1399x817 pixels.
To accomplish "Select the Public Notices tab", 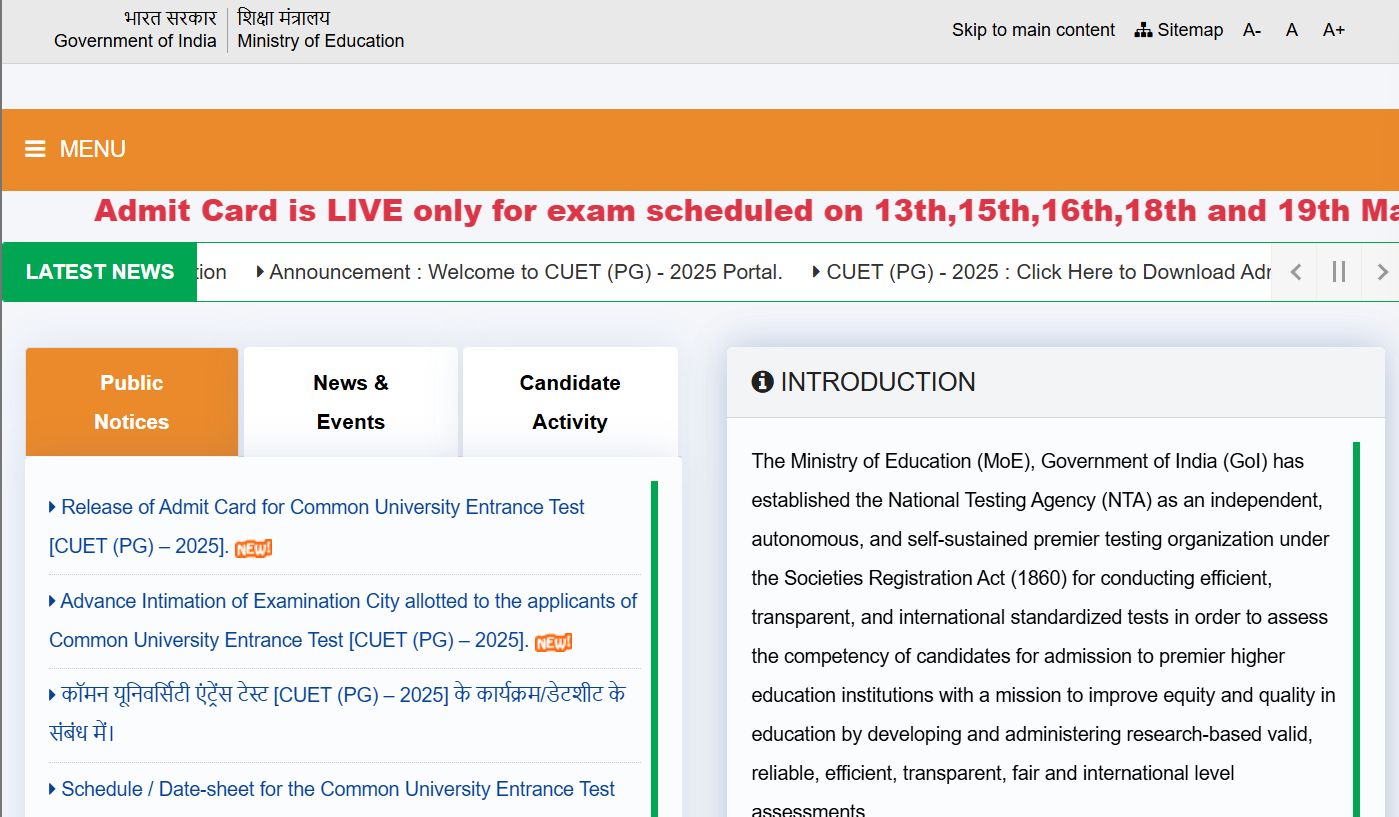I will coord(131,402).
